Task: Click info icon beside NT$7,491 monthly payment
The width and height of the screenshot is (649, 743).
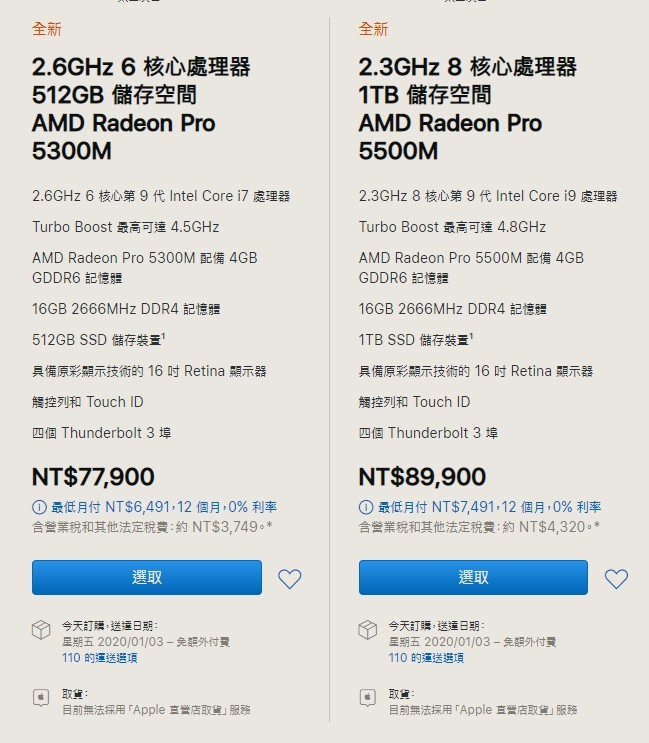Action: coord(366,507)
